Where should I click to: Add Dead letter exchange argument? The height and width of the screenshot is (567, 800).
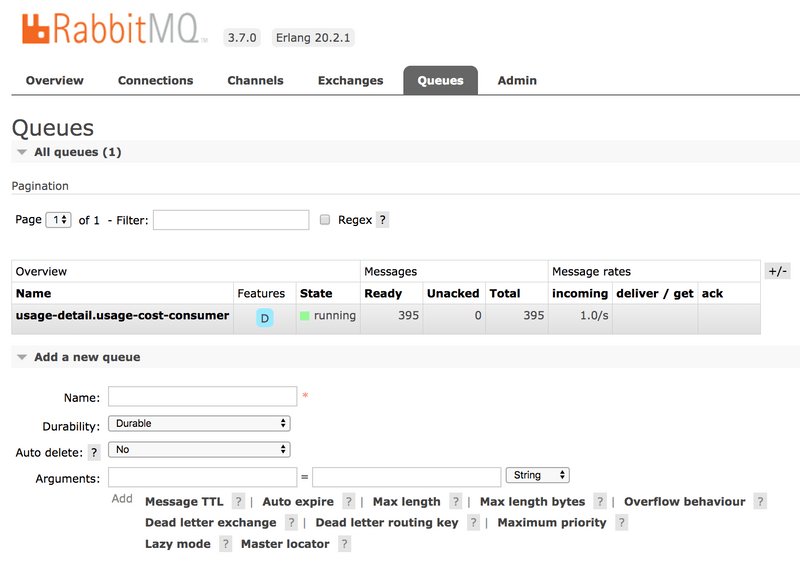[x=211, y=523]
